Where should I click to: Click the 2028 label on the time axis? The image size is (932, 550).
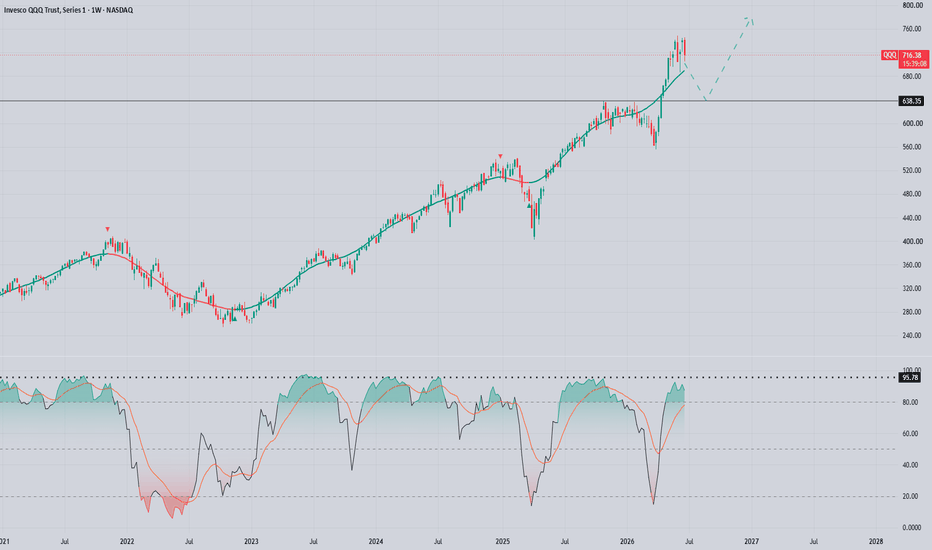coord(876,542)
